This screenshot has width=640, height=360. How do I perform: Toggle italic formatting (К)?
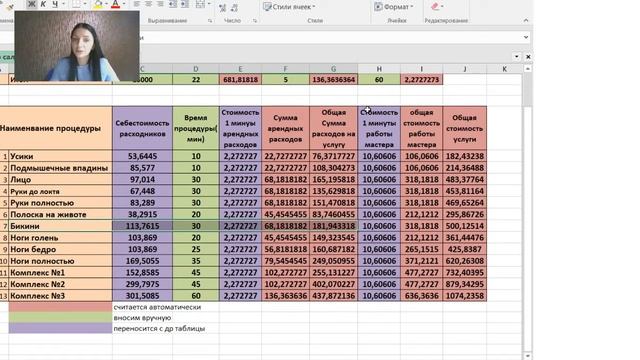tap(43, 4)
